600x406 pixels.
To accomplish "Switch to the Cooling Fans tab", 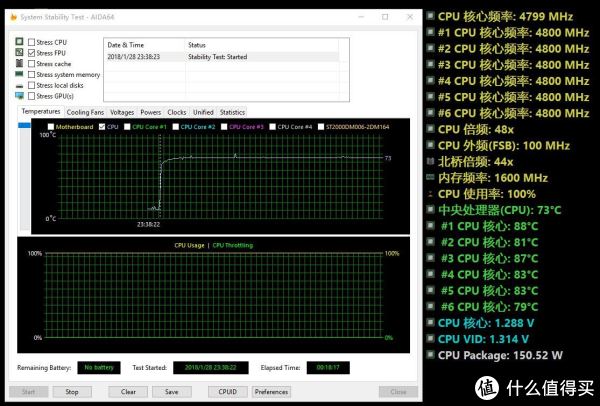I will pyautogui.click(x=85, y=112).
